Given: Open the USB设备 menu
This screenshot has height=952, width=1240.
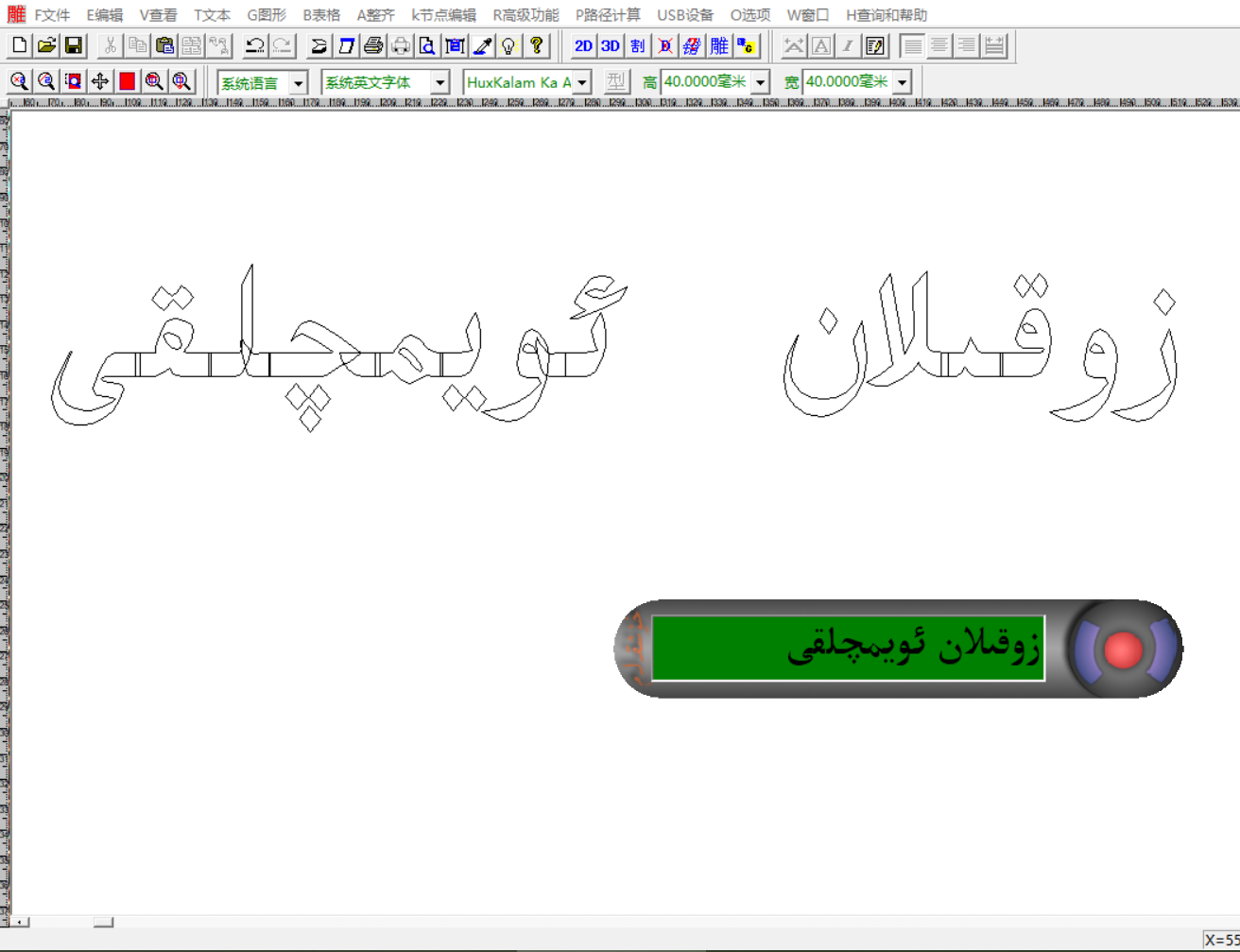Looking at the screenshot, I should [686, 15].
